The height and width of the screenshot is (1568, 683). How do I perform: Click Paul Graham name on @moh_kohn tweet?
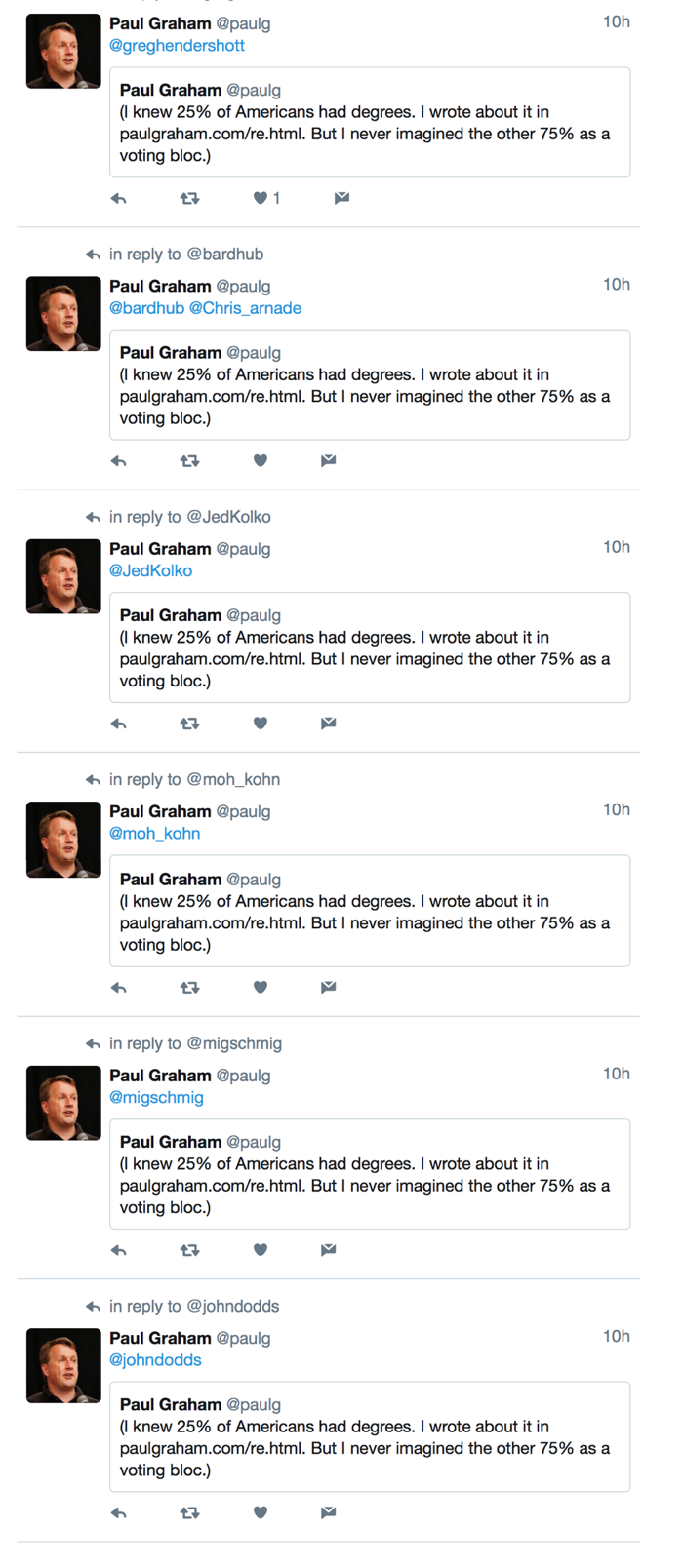[x=160, y=811]
